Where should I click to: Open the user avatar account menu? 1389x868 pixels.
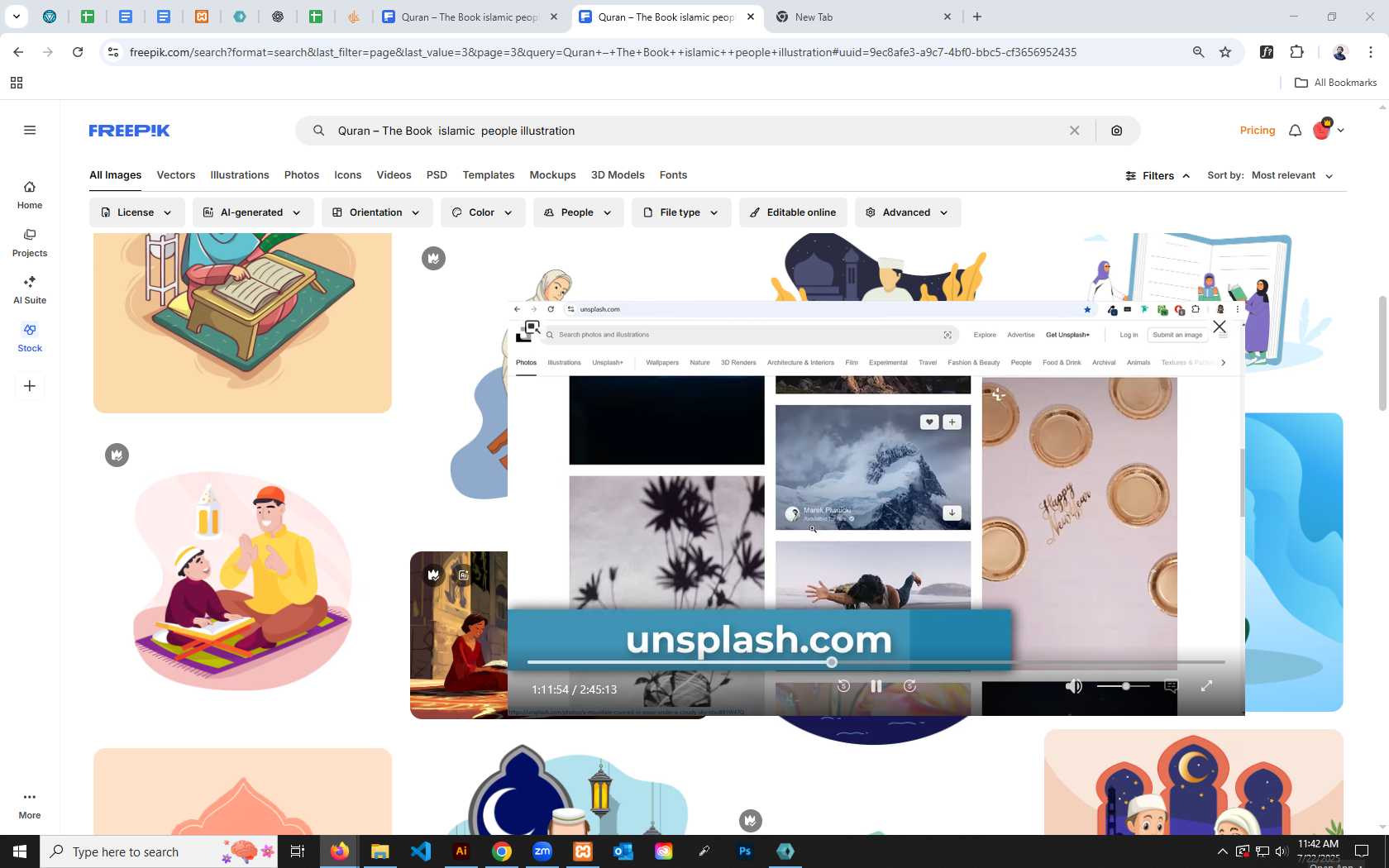[1327, 130]
